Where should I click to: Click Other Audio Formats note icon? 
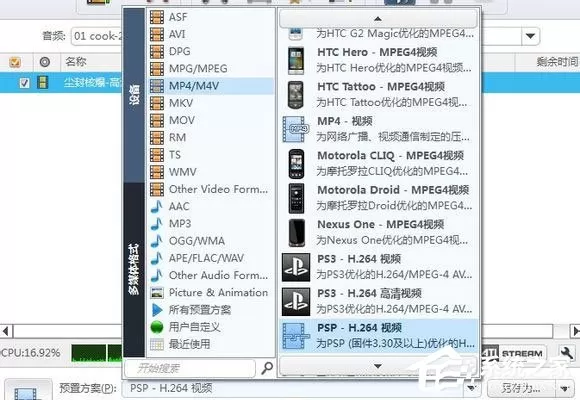pos(157,275)
